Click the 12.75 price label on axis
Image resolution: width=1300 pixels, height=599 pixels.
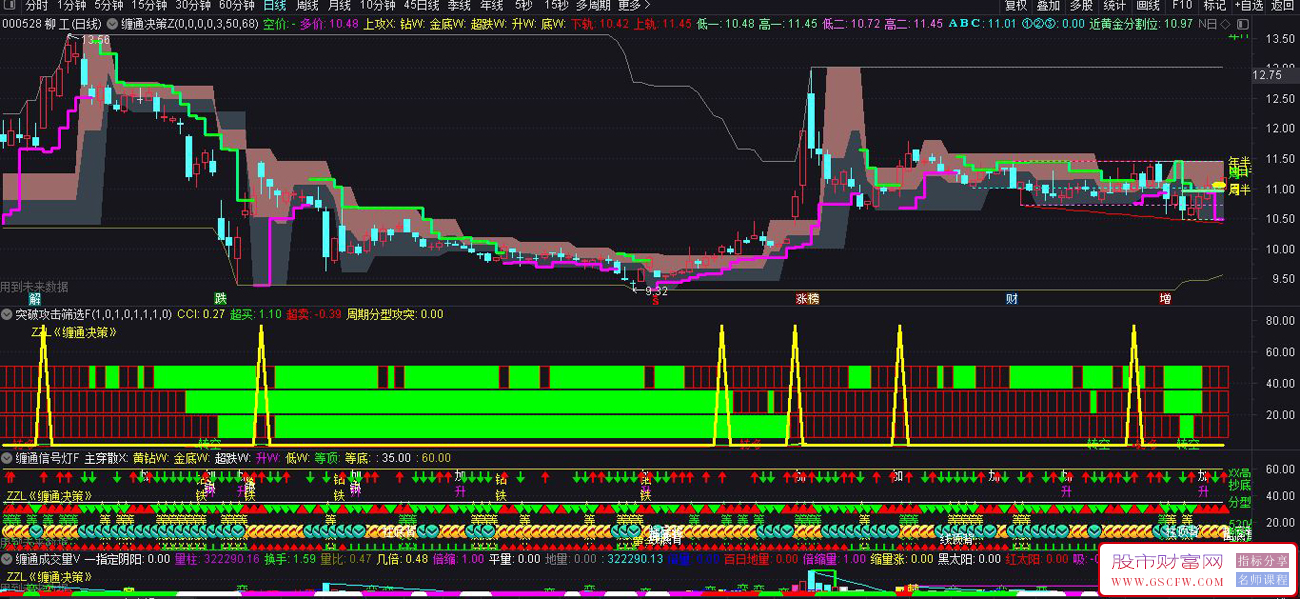pos(1268,74)
